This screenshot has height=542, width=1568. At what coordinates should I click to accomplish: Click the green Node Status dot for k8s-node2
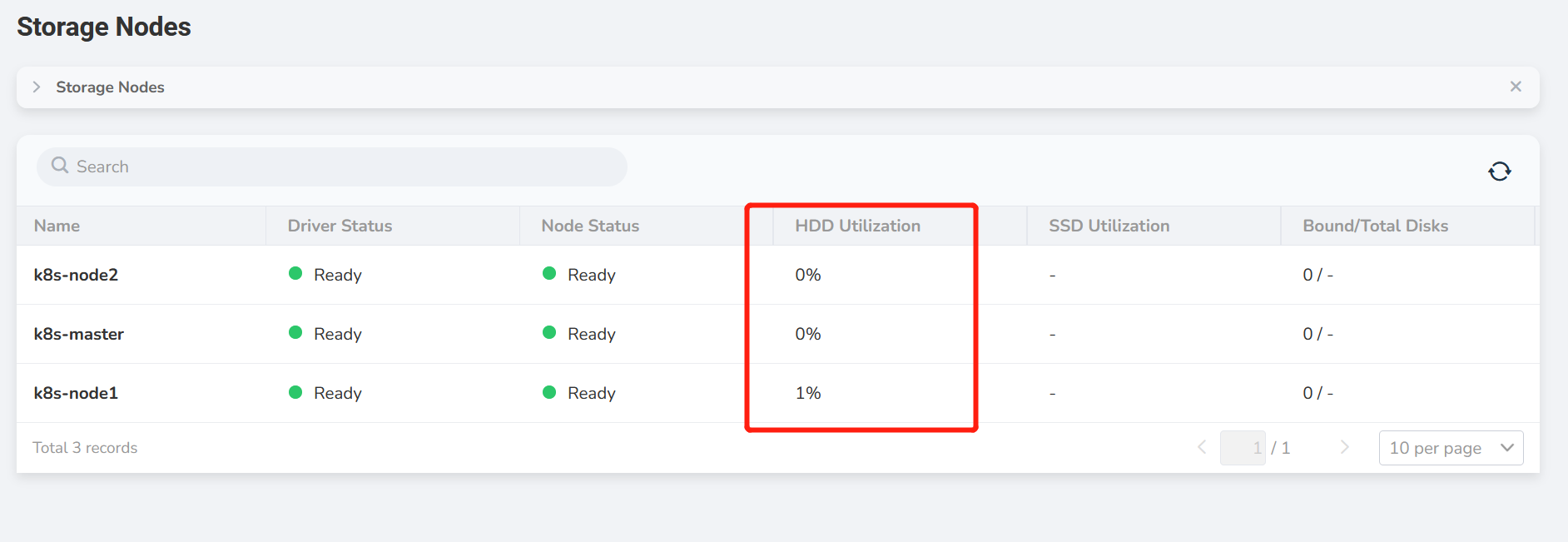(x=549, y=274)
